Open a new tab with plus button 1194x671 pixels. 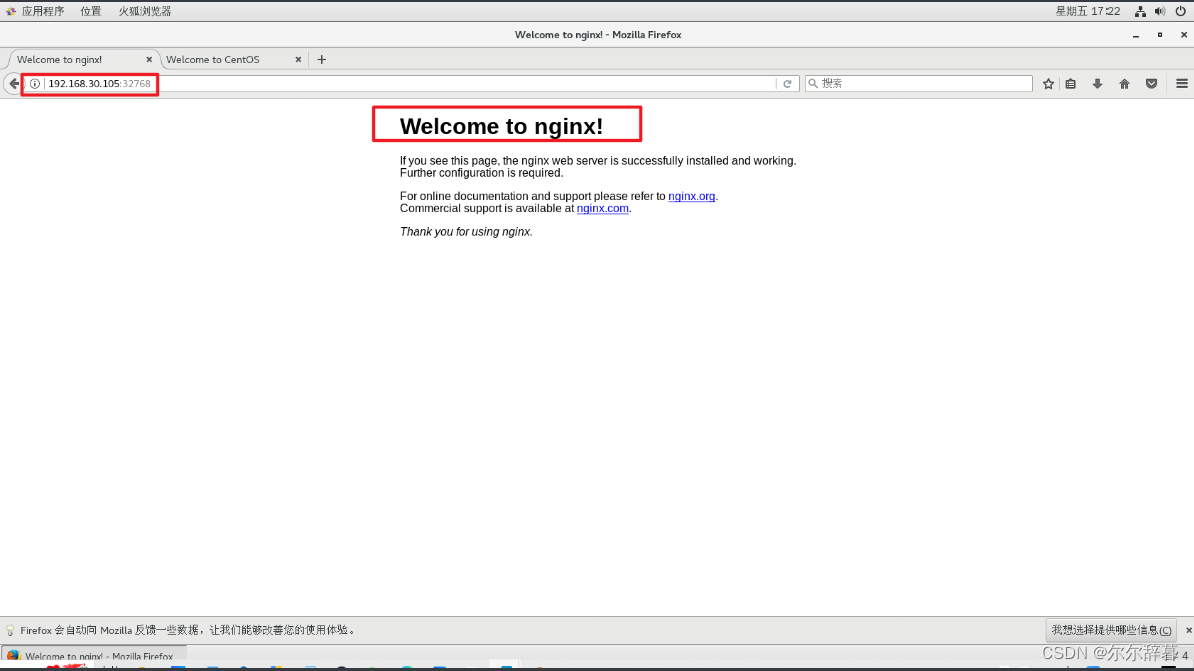tap(321, 59)
